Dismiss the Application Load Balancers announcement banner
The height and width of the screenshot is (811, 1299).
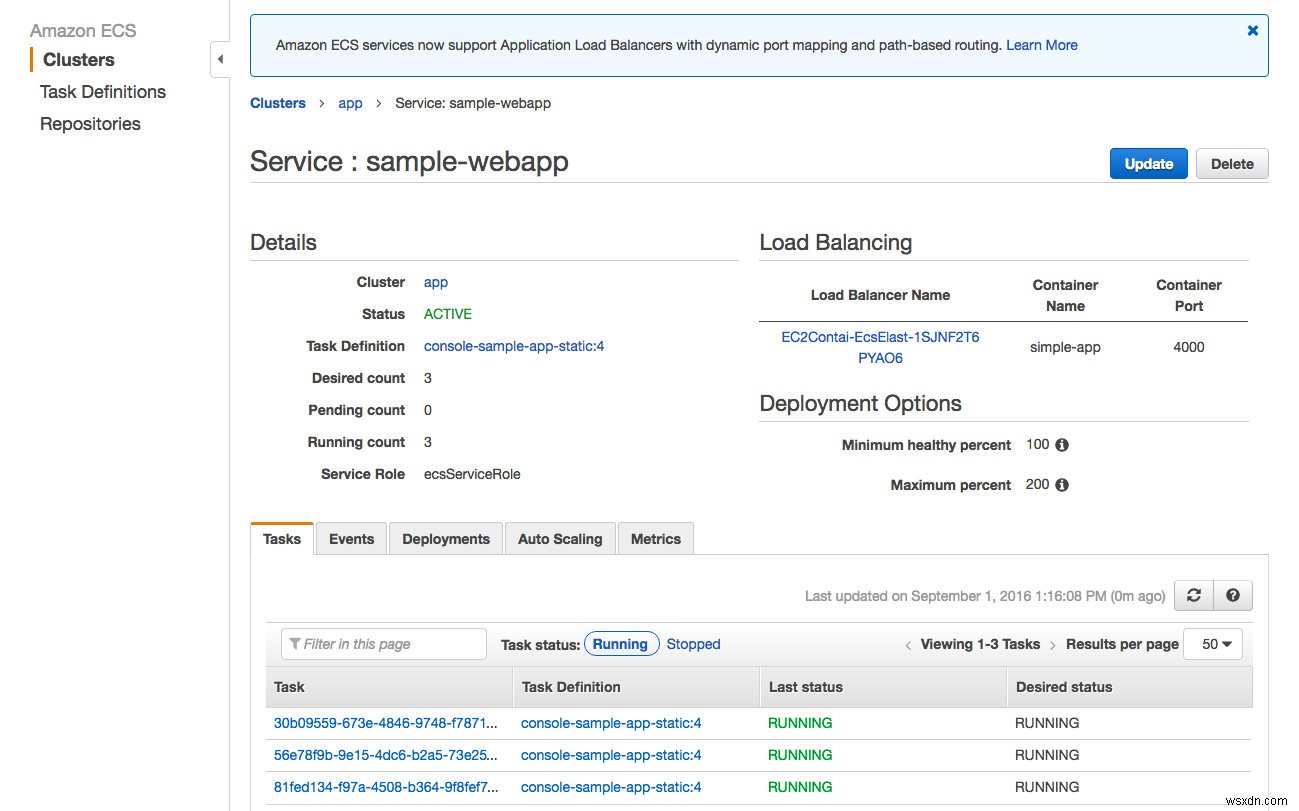click(x=1252, y=30)
